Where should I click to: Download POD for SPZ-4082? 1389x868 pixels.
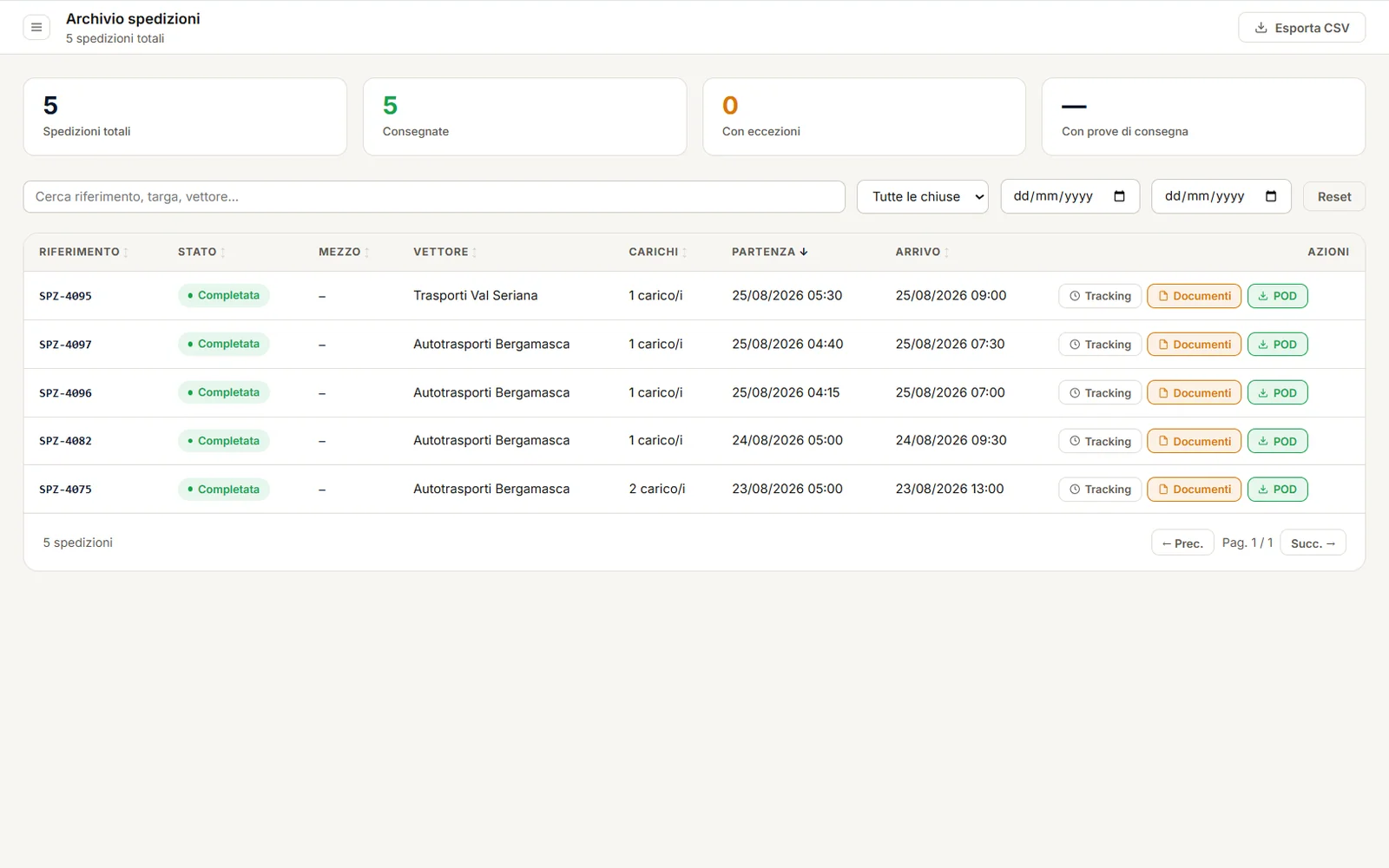point(1278,441)
